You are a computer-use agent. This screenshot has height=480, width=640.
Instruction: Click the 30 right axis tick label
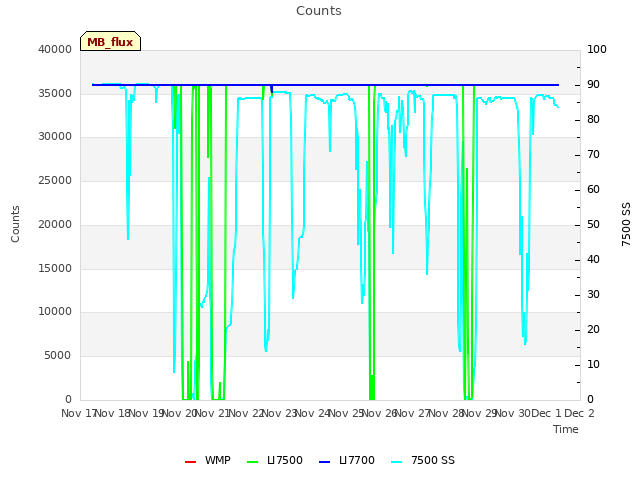593,295
